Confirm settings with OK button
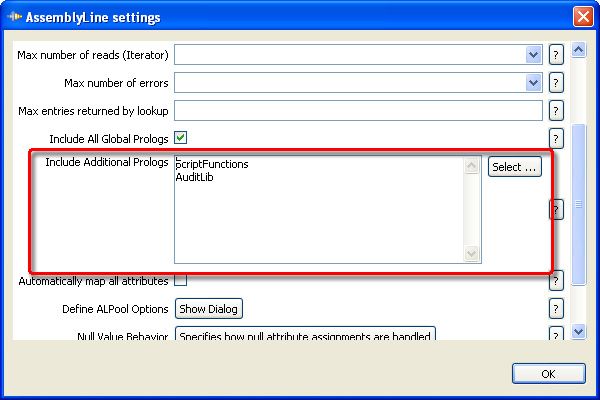The image size is (600, 400). coord(549,374)
